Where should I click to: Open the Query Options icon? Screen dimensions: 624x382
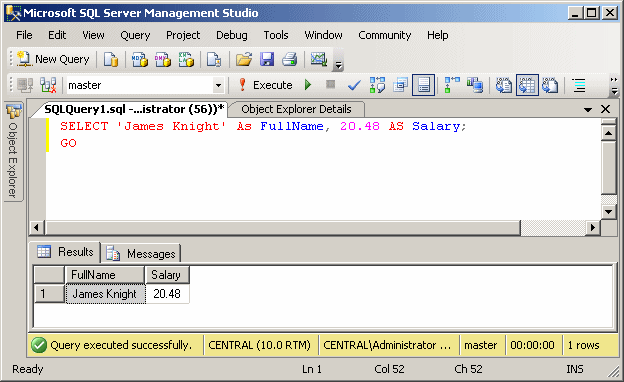pyautogui.click(x=400, y=85)
